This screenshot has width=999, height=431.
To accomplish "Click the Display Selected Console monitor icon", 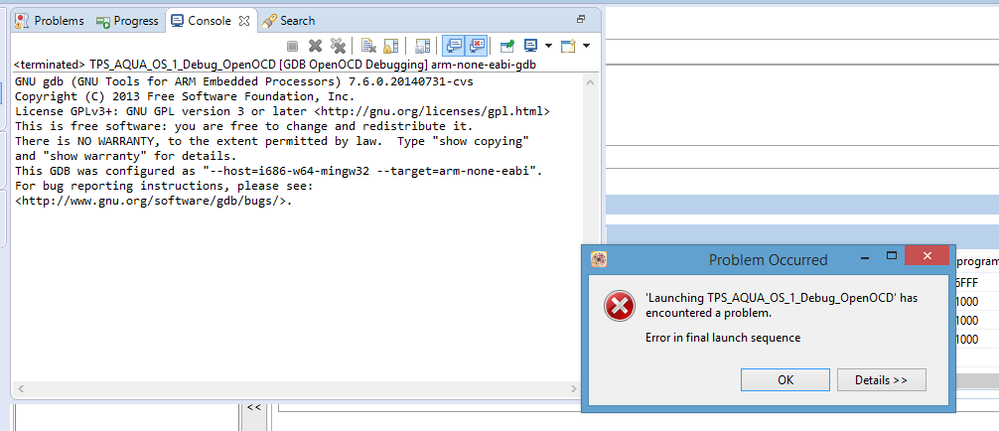I will coord(531,46).
